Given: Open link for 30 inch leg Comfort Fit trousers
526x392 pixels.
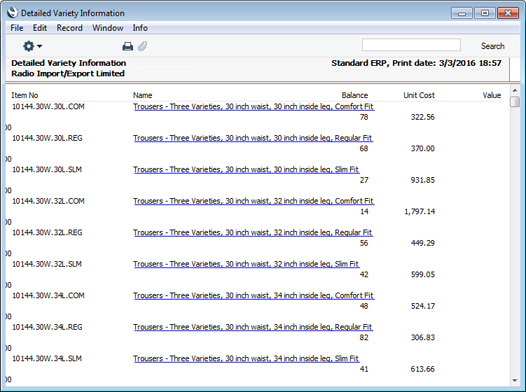Looking at the screenshot, I should pos(253,107).
